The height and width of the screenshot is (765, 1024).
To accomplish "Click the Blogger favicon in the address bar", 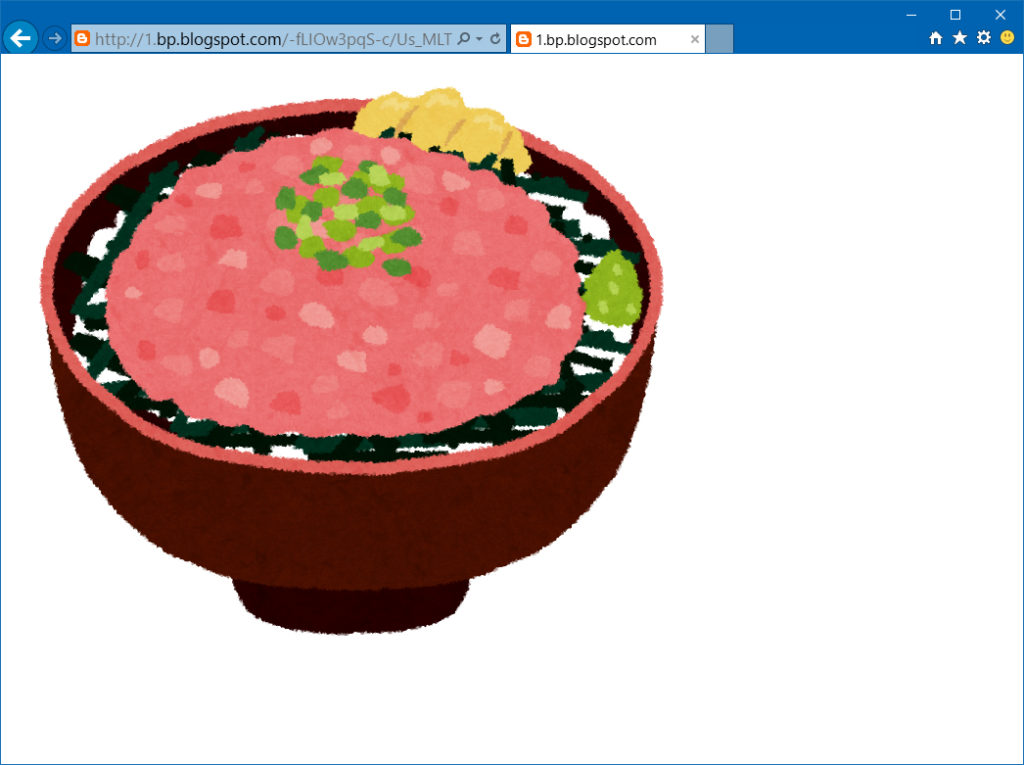I will point(80,39).
